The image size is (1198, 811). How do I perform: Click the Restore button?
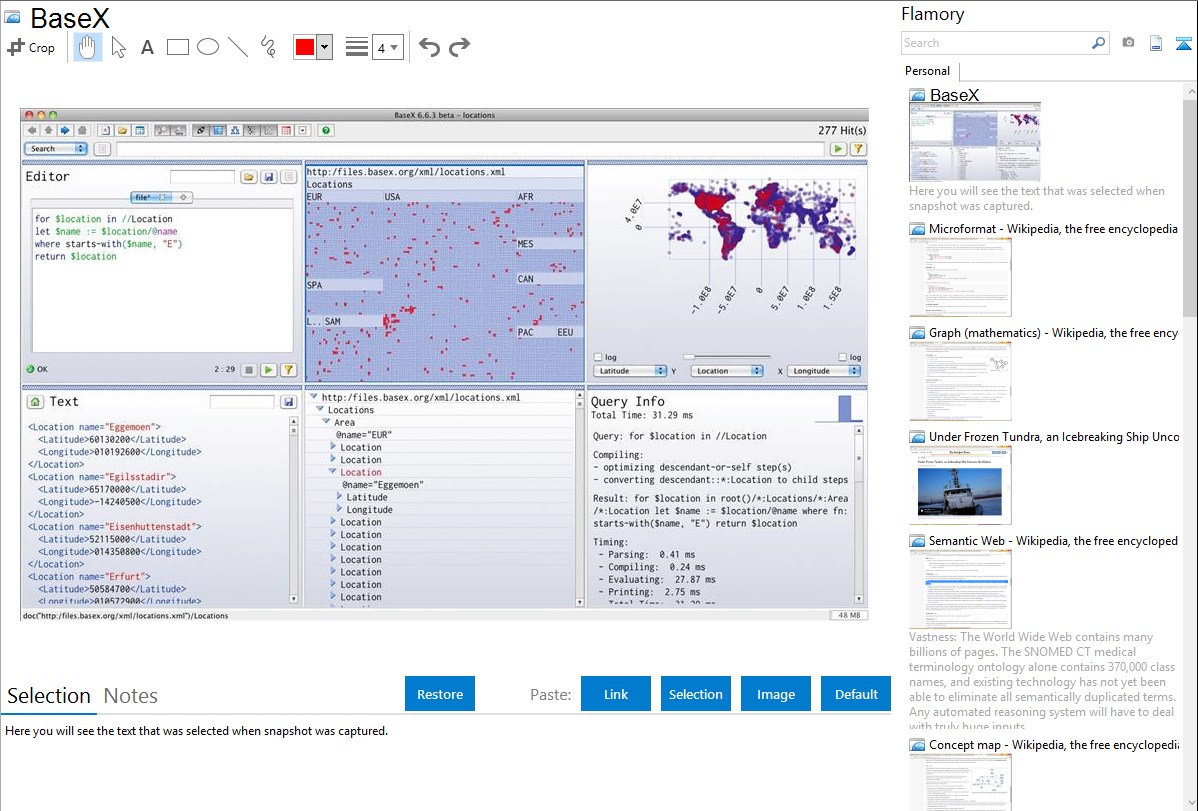pyautogui.click(x=440, y=694)
